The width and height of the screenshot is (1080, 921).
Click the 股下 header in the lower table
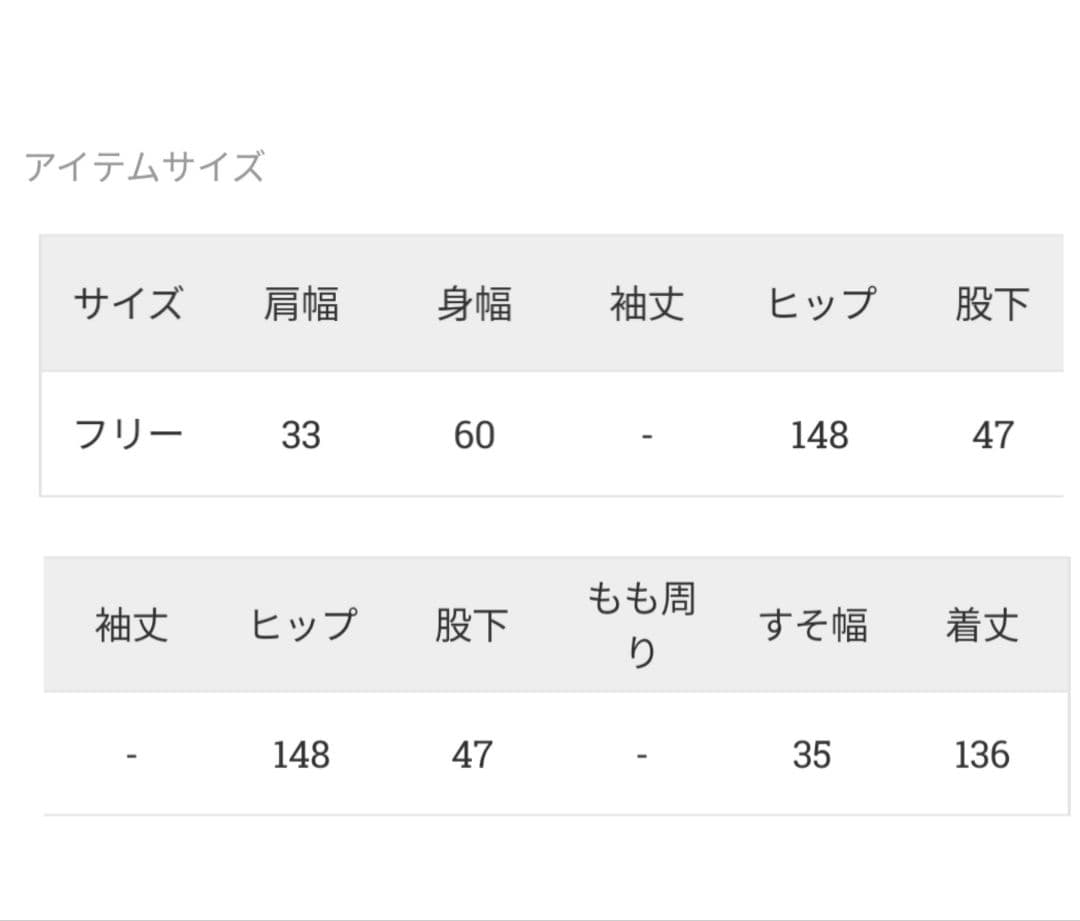point(471,625)
